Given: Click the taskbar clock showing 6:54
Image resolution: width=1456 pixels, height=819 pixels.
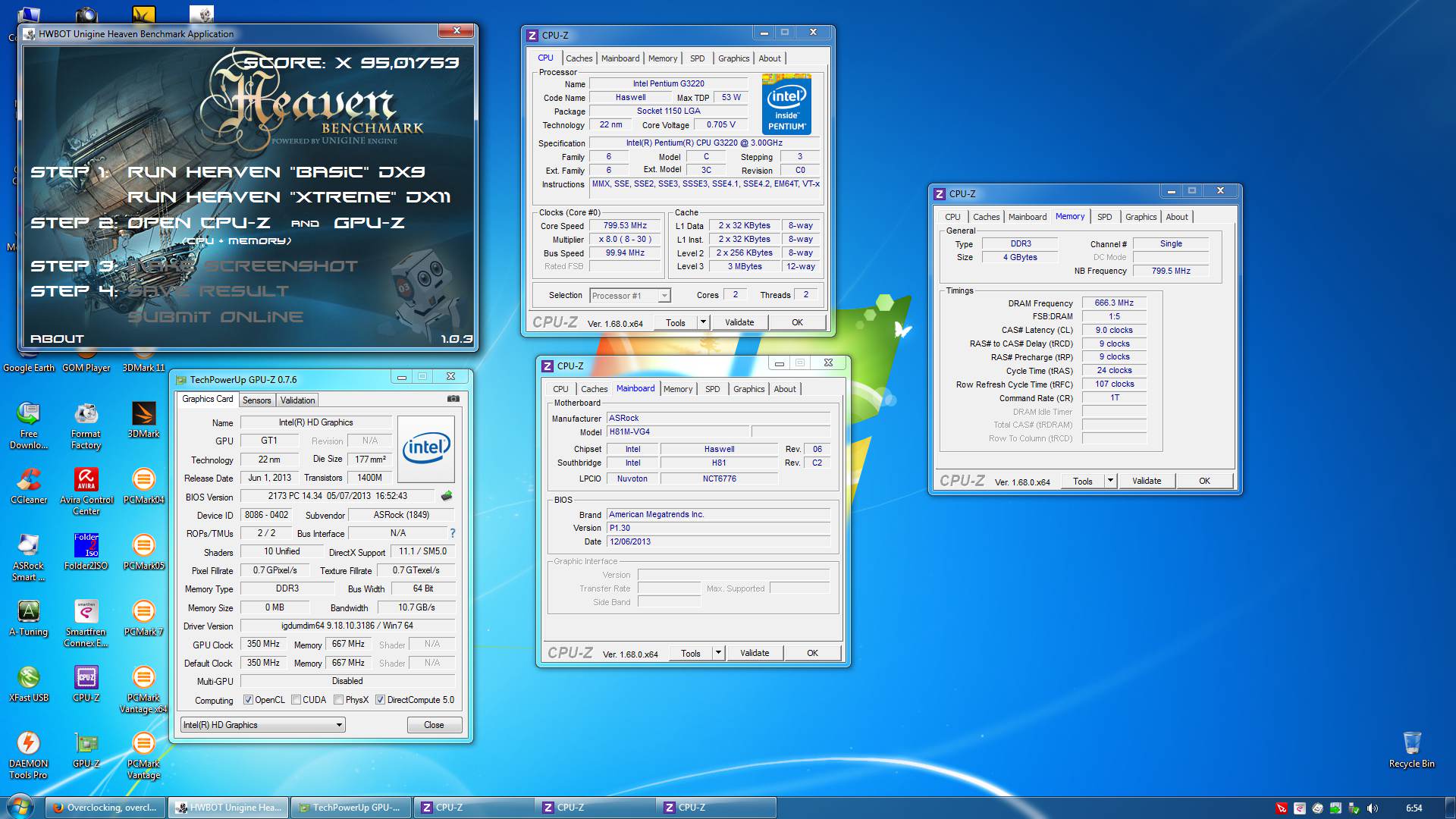Looking at the screenshot, I should tap(1414, 808).
